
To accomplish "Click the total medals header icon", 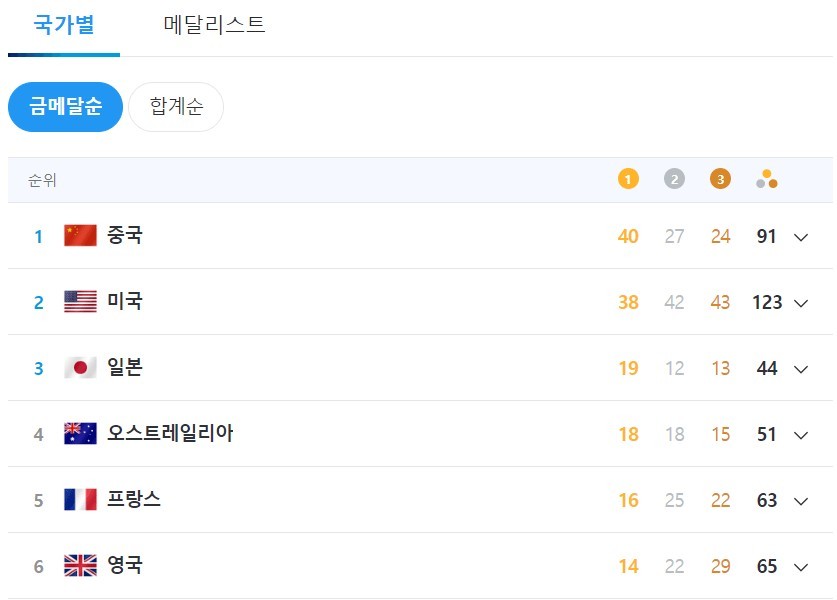I will 767,180.
